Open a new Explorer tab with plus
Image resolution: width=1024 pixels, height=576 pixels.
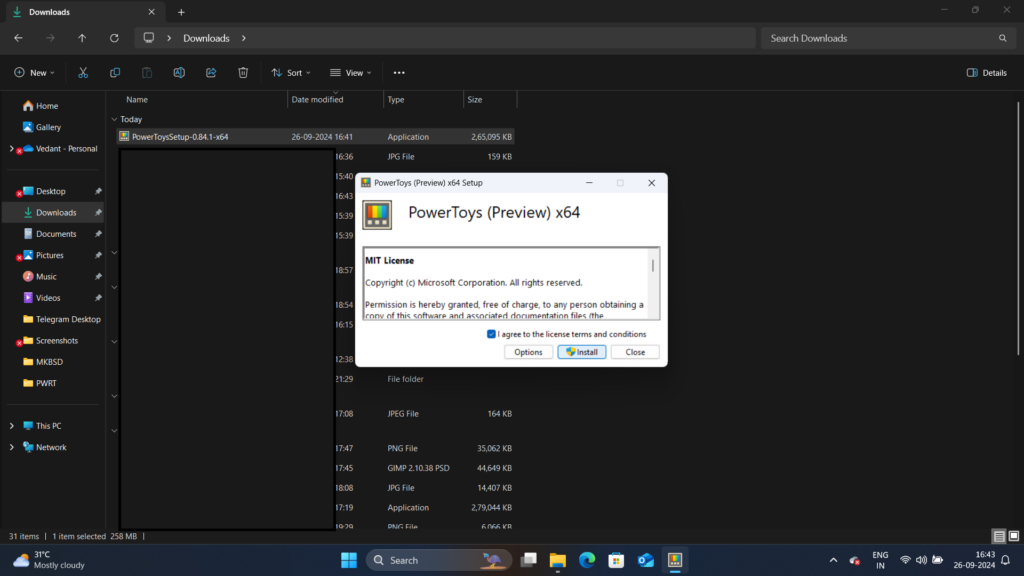click(181, 12)
